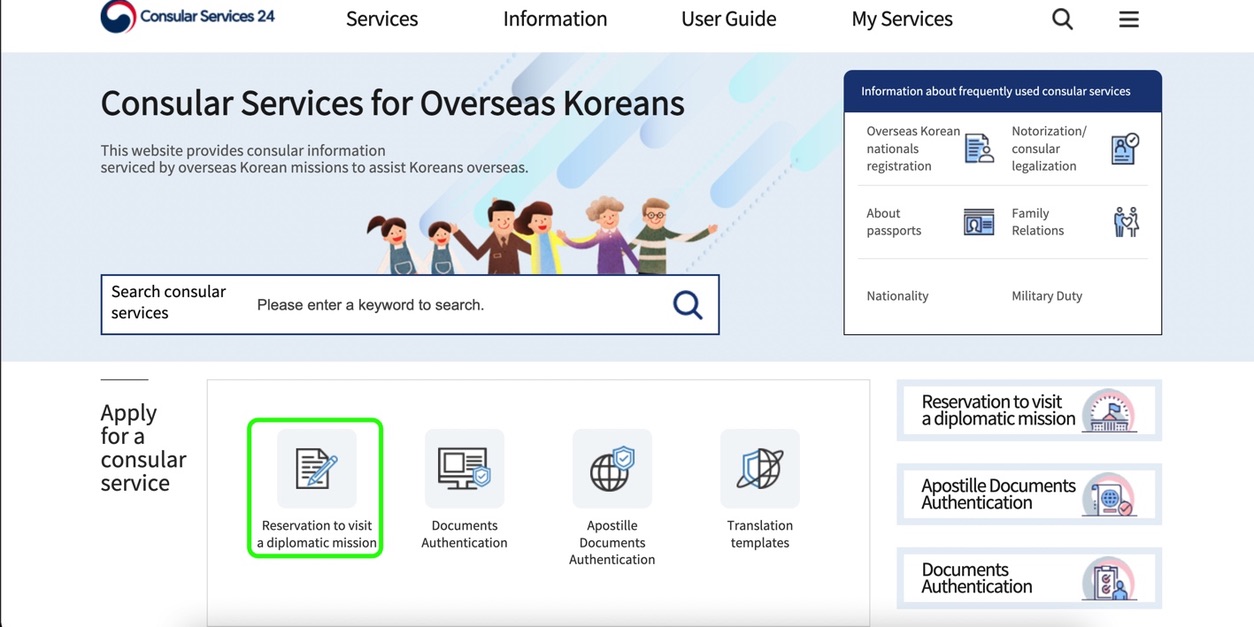Open the header search magnifier icon

[1061, 18]
